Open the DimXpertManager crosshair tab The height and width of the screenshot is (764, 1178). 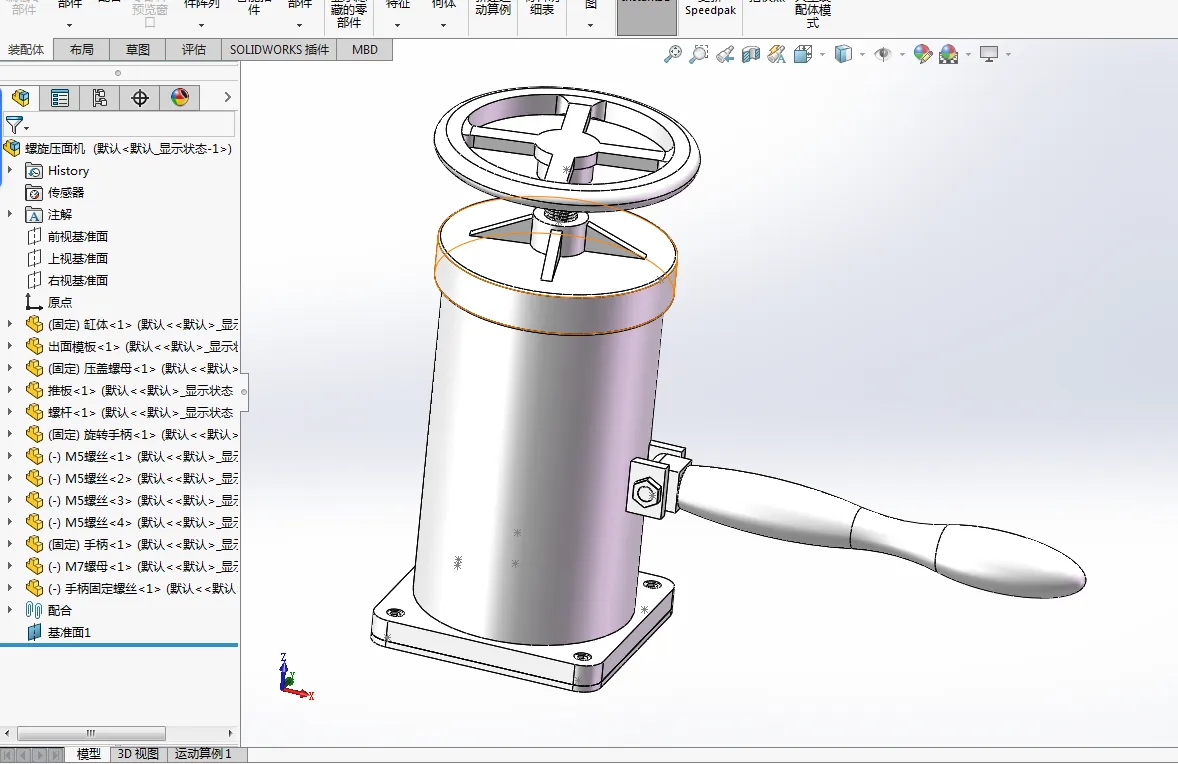pyautogui.click(x=140, y=97)
